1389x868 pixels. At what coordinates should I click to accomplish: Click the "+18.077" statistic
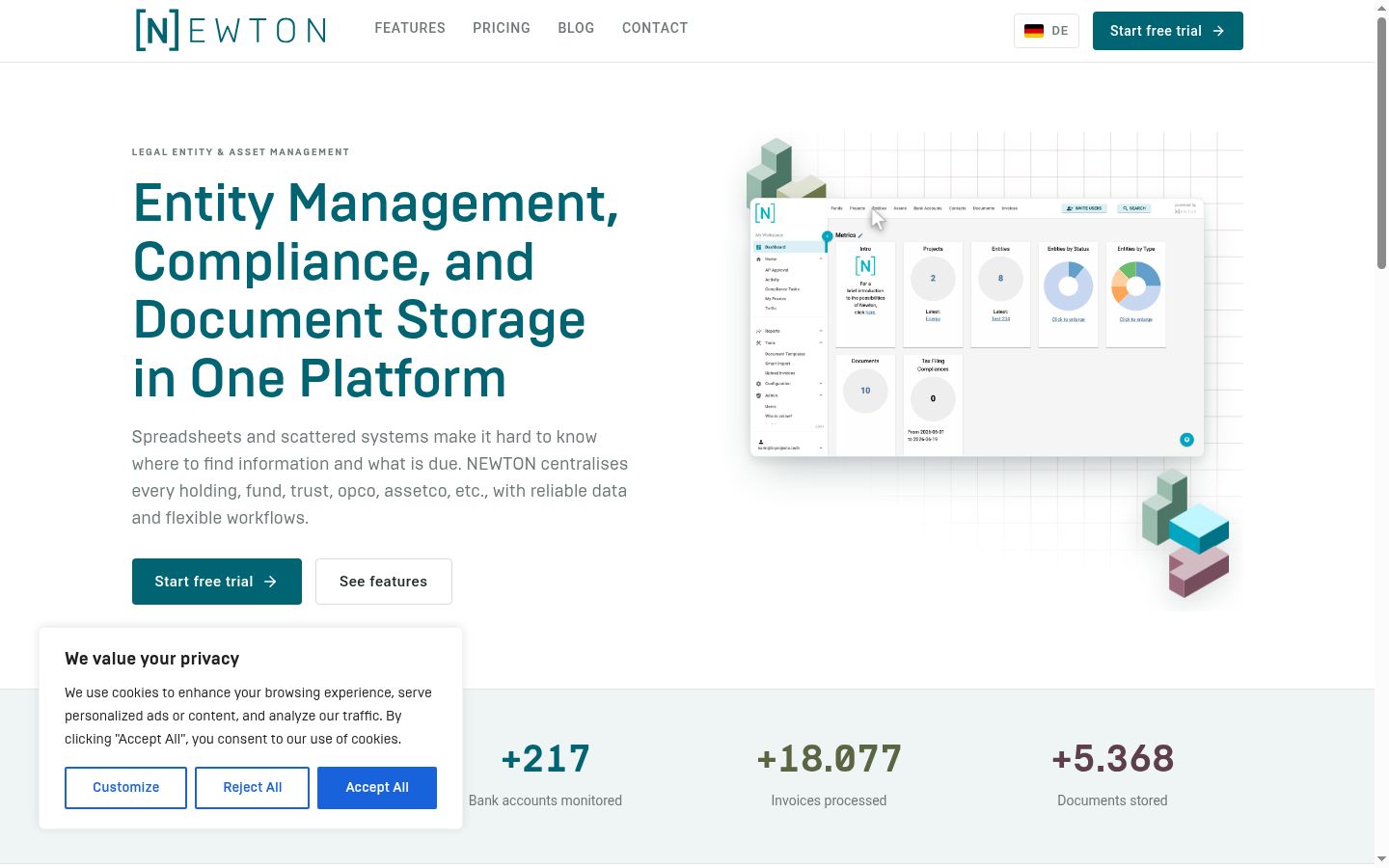tap(829, 759)
